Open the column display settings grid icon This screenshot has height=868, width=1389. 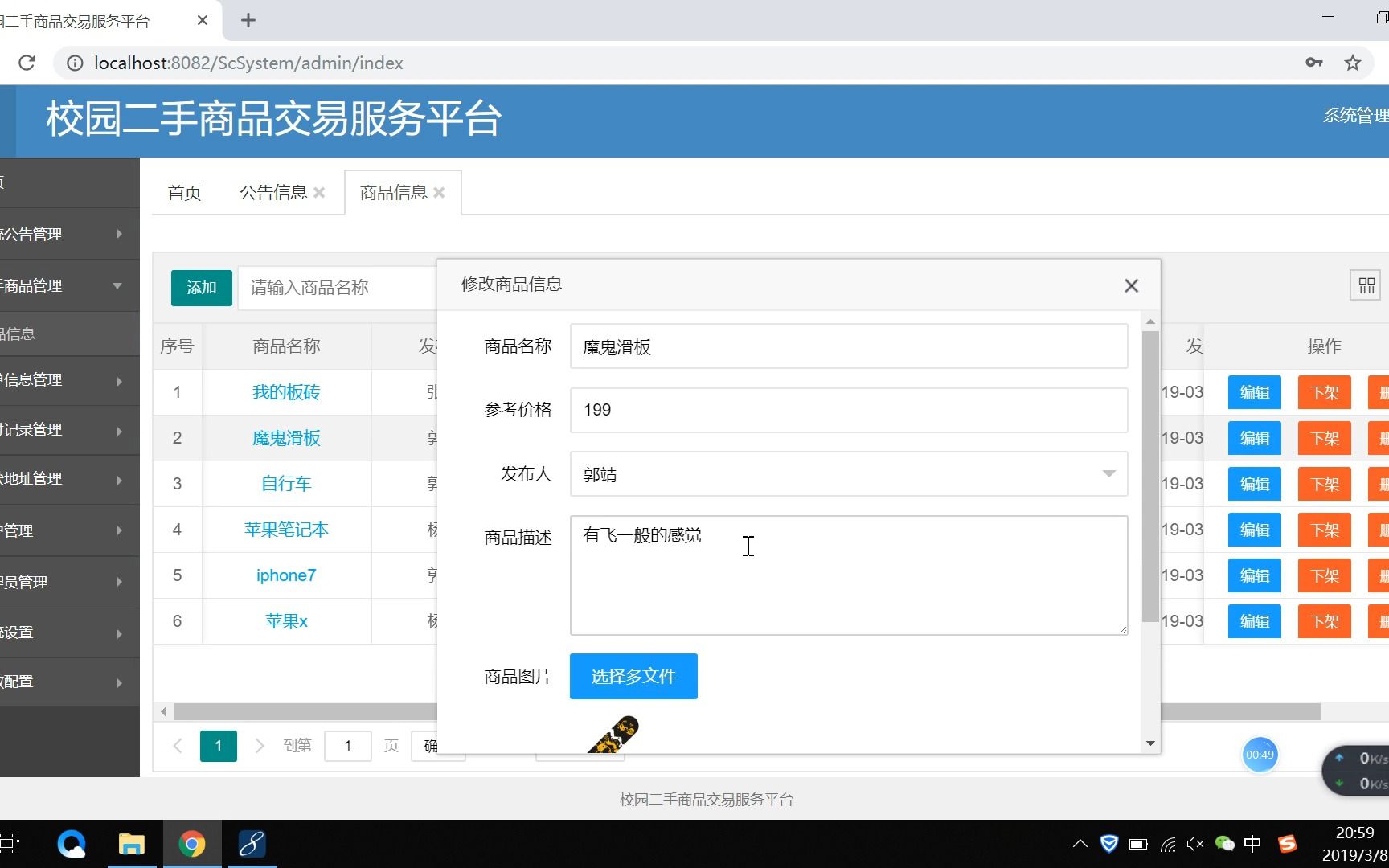(1366, 285)
